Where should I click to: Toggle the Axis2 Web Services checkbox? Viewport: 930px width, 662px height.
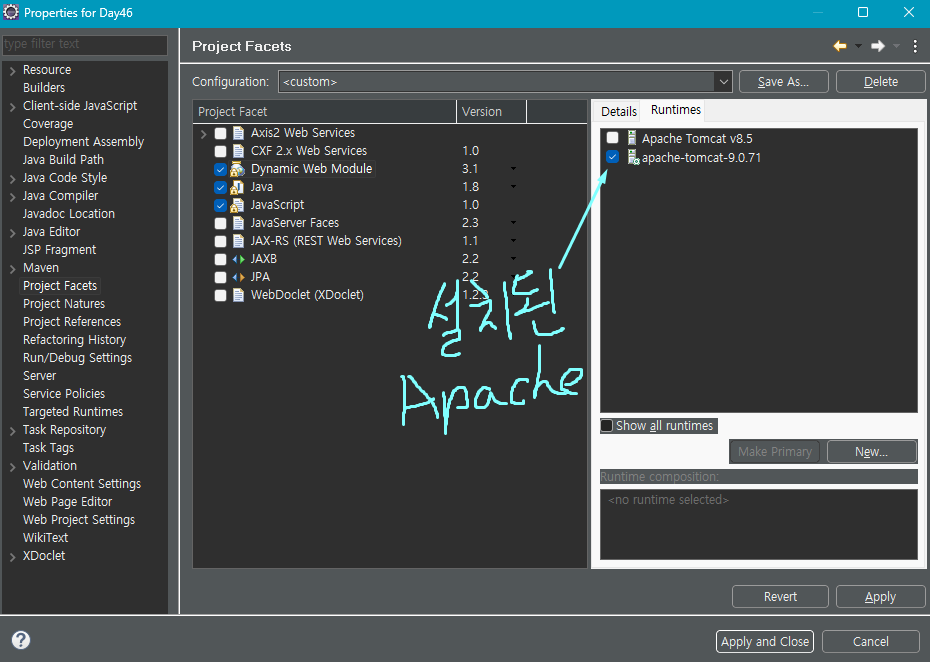221,133
